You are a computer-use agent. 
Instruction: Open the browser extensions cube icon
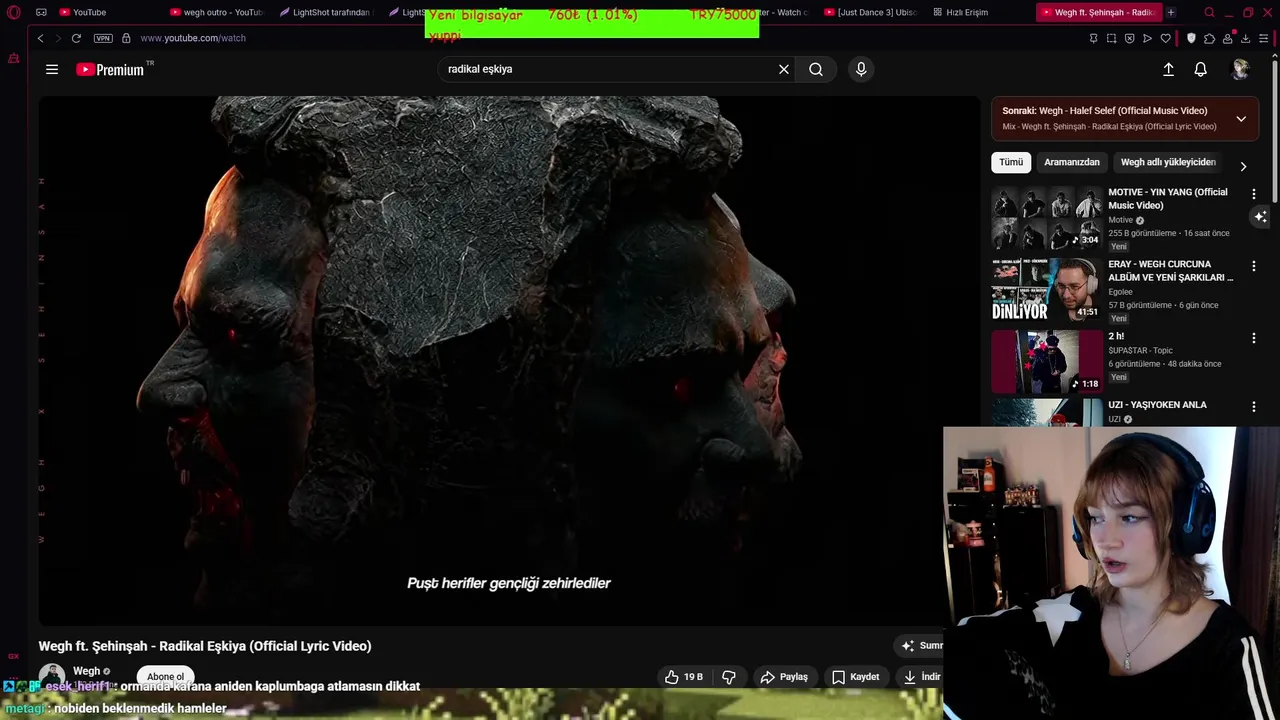(1209, 38)
